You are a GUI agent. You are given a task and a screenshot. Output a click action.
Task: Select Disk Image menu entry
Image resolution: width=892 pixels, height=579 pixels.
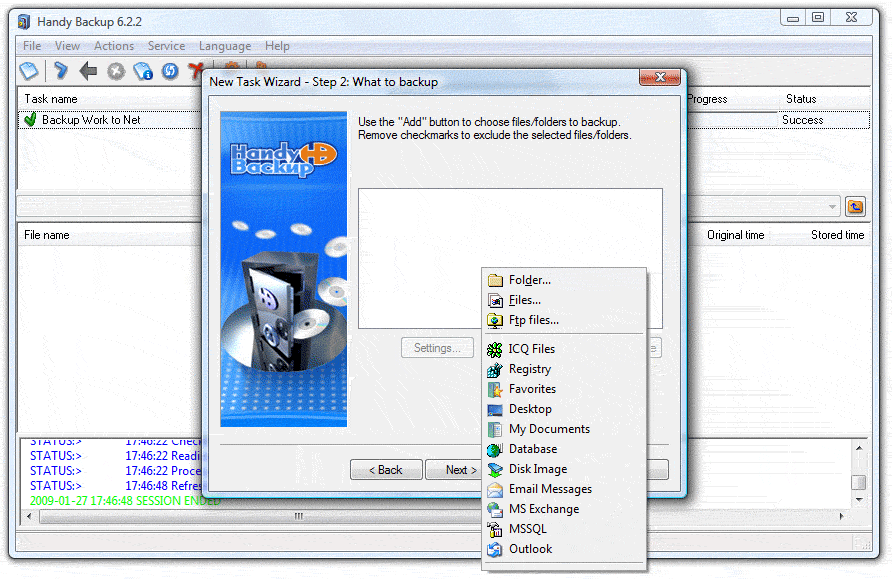[564, 469]
